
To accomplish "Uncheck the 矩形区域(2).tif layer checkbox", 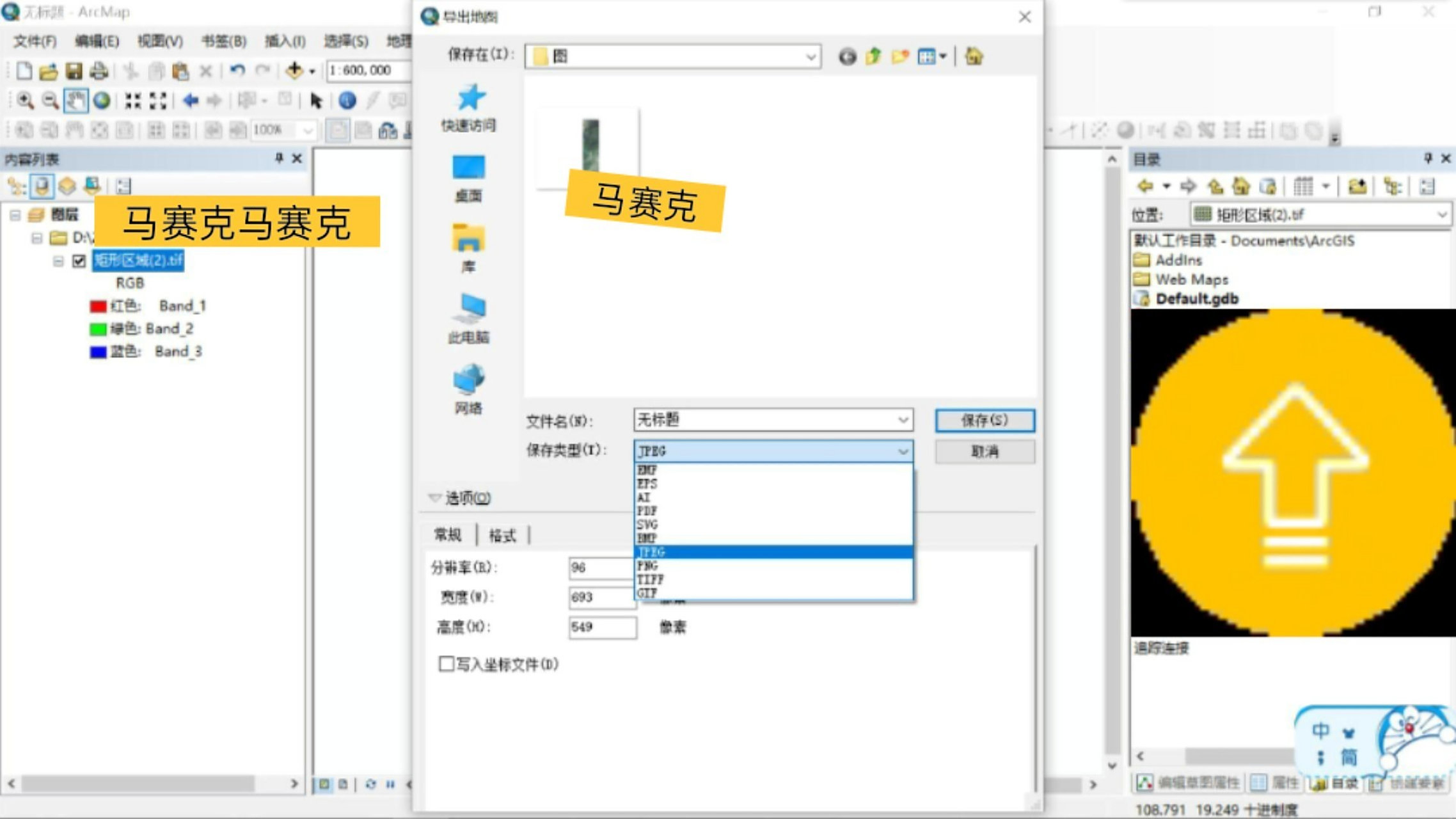I will pos(79,260).
